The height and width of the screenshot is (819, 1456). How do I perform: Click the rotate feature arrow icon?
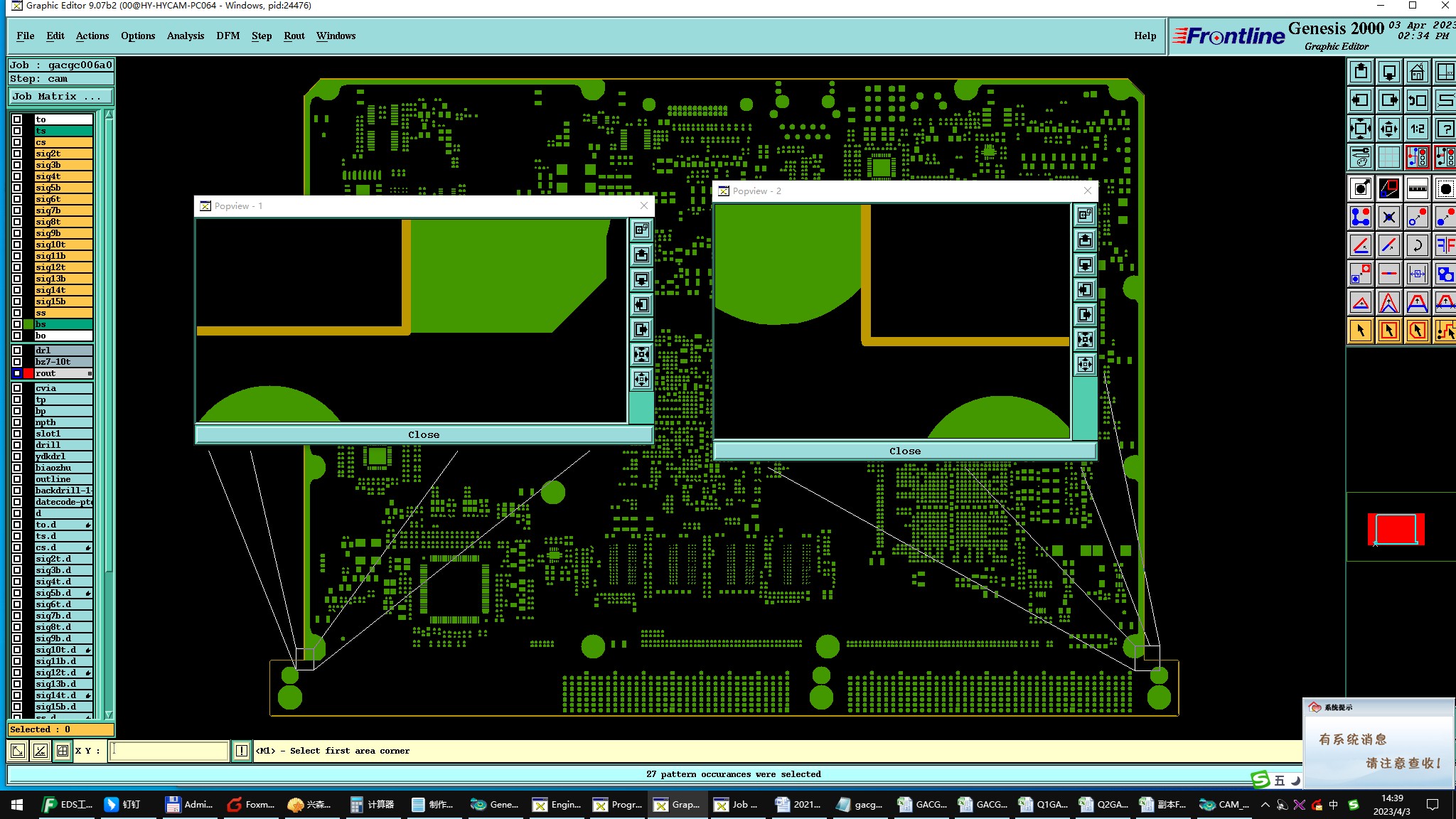point(1417,245)
